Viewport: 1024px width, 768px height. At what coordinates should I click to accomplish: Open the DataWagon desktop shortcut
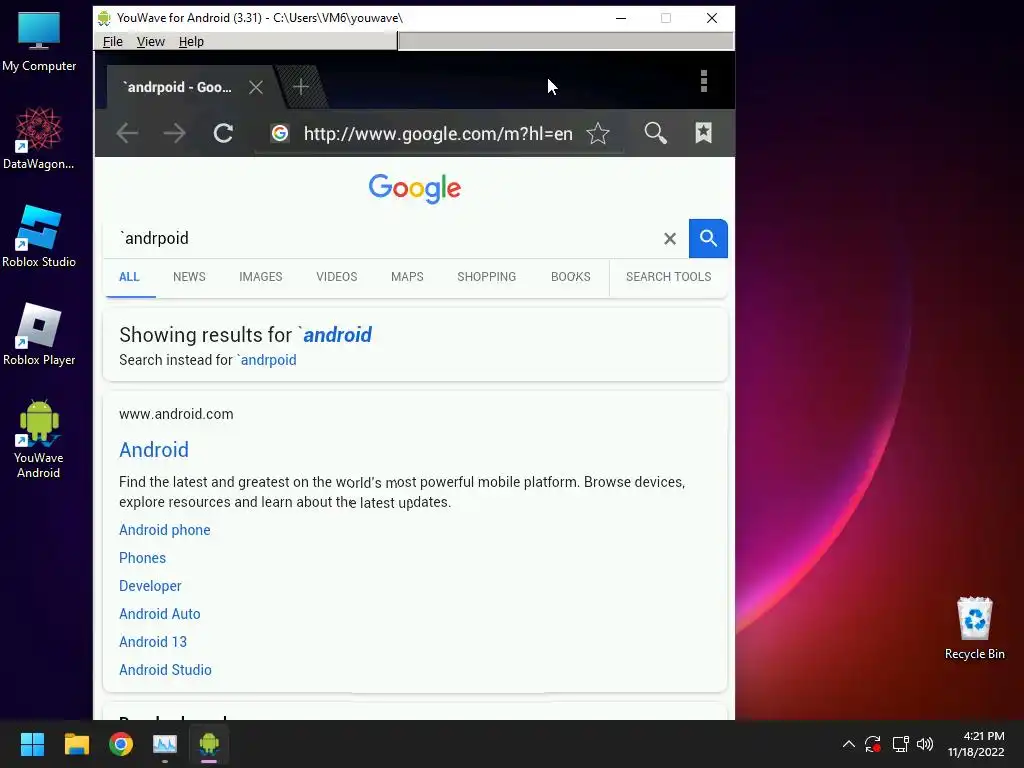pyautogui.click(x=39, y=139)
